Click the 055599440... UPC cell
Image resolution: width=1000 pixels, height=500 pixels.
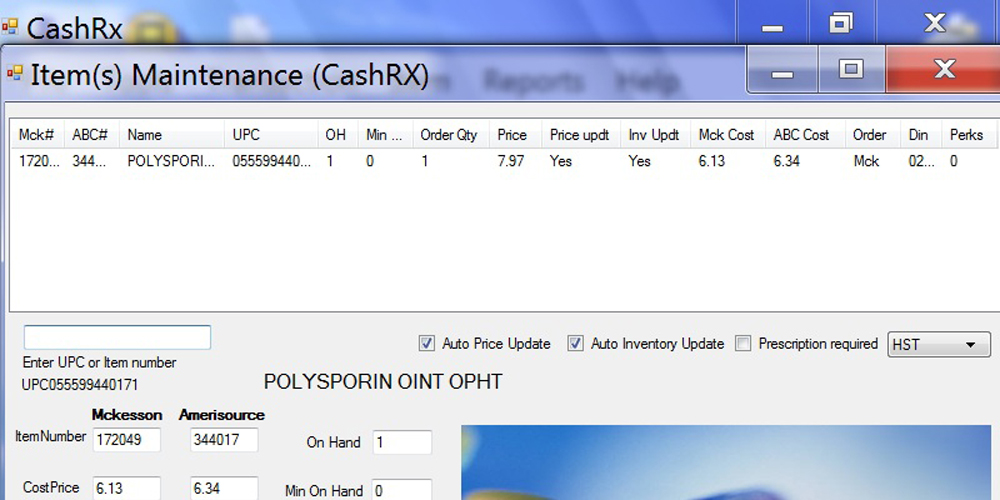pyautogui.click(x=272, y=161)
